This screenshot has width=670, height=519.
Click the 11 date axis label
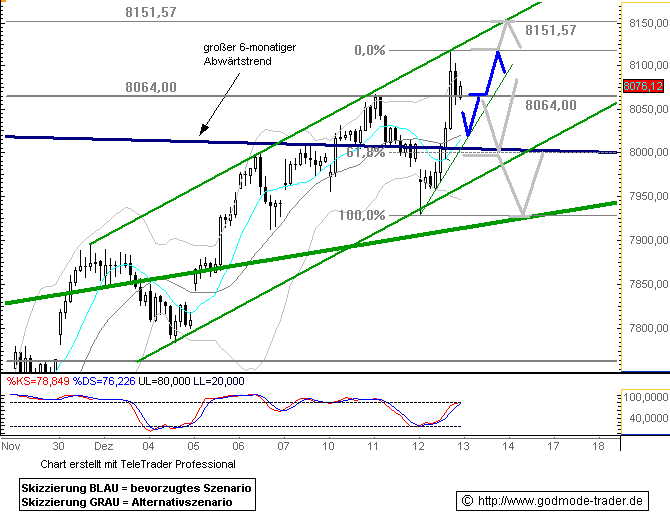click(x=373, y=446)
